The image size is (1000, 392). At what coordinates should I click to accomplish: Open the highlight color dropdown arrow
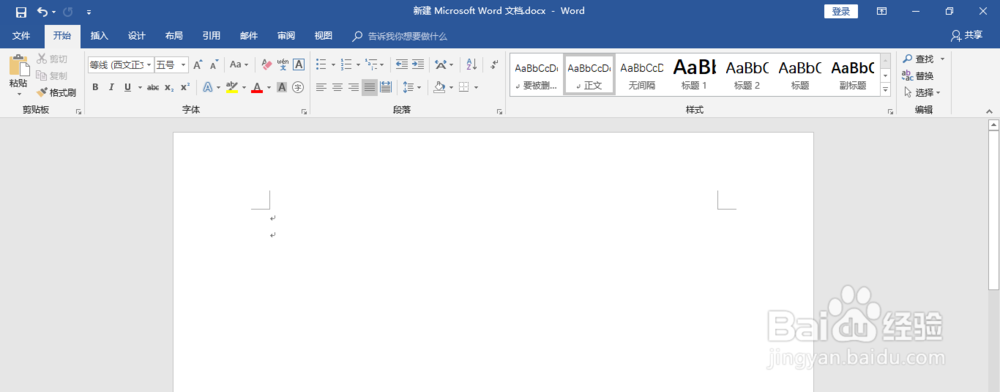(x=244, y=87)
